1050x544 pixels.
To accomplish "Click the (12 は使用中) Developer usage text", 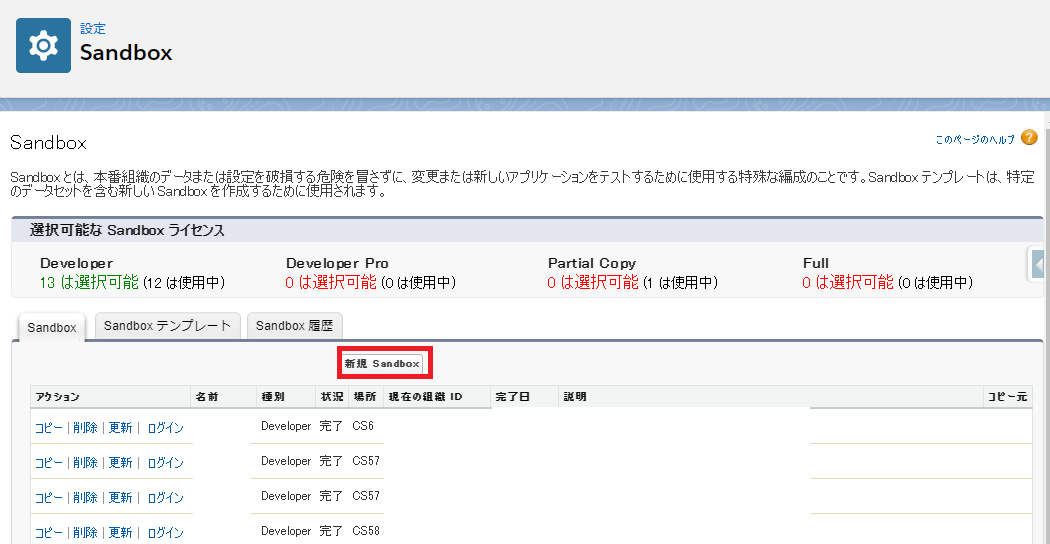I will (x=184, y=283).
